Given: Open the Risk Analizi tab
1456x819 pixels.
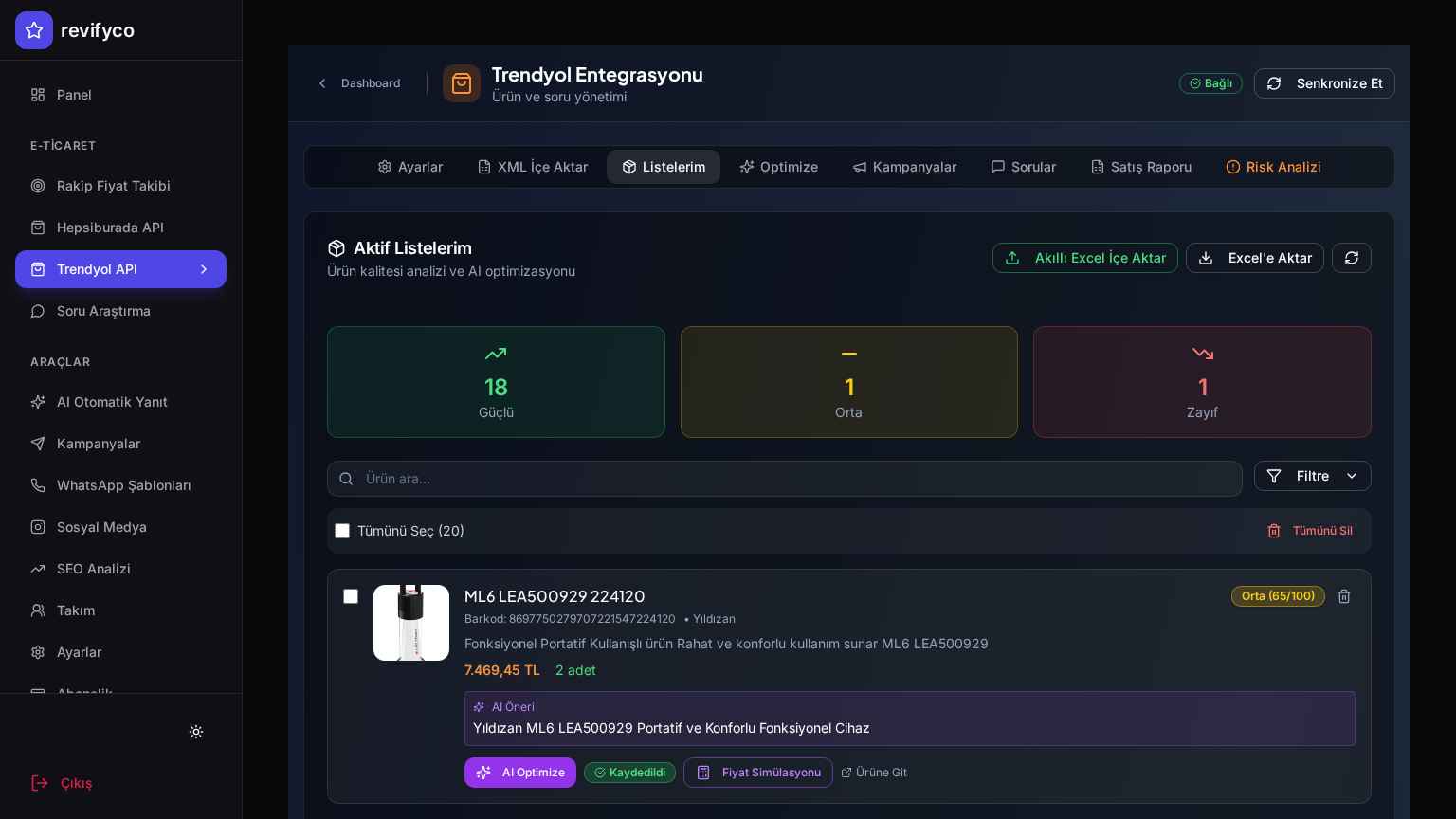Looking at the screenshot, I should coord(1273,167).
